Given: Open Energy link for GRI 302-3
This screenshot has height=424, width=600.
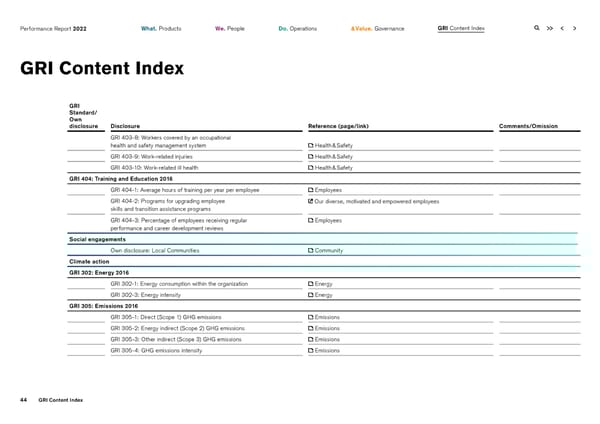Looking at the screenshot, I should coord(323,295).
